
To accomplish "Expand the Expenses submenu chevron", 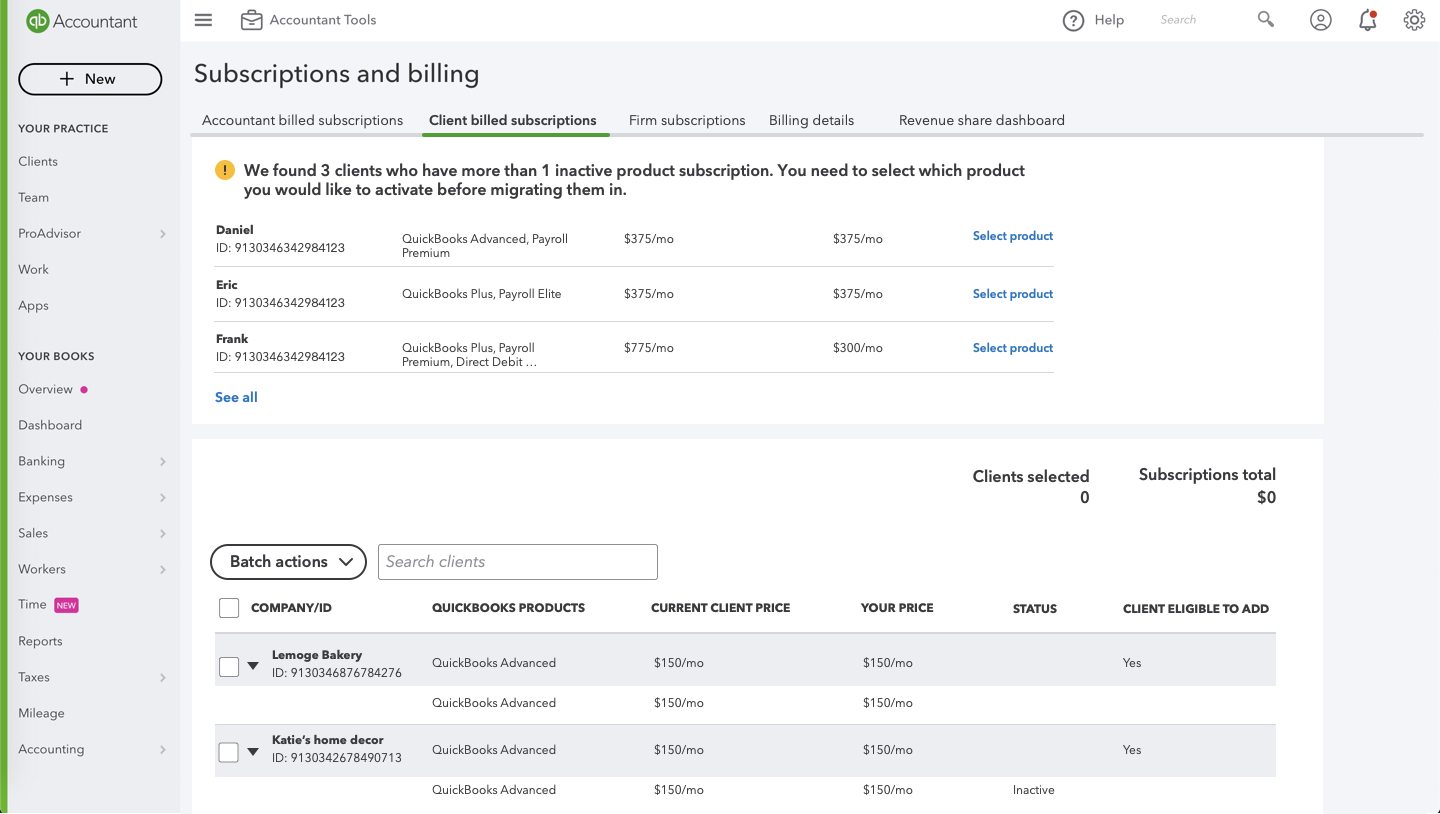I will 162,498.
